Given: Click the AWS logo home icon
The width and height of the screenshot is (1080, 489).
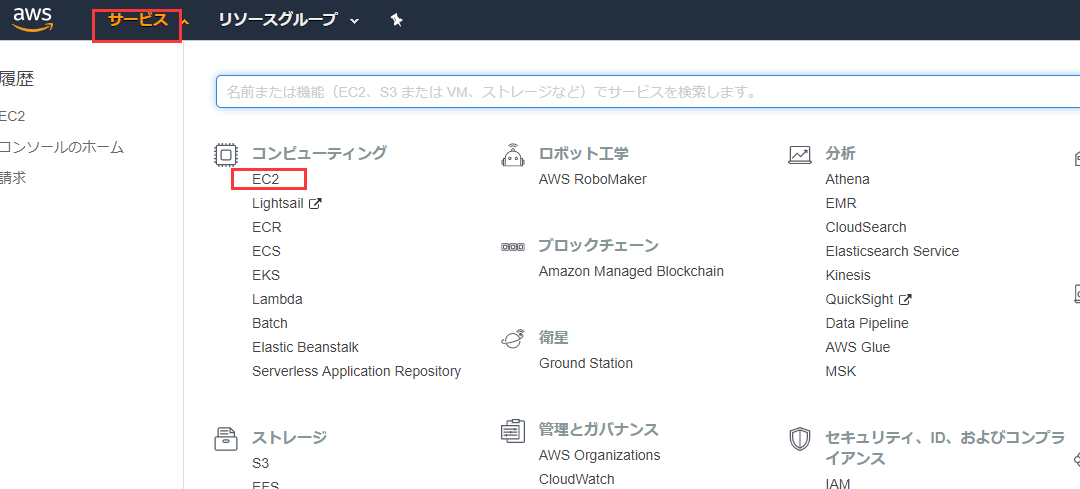Looking at the screenshot, I should click(x=33, y=19).
